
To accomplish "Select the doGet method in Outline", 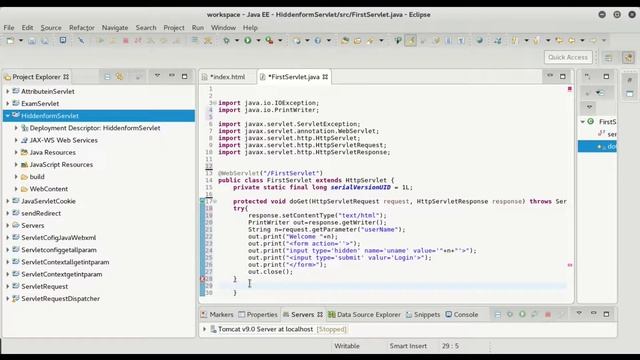I will [598, 147].
